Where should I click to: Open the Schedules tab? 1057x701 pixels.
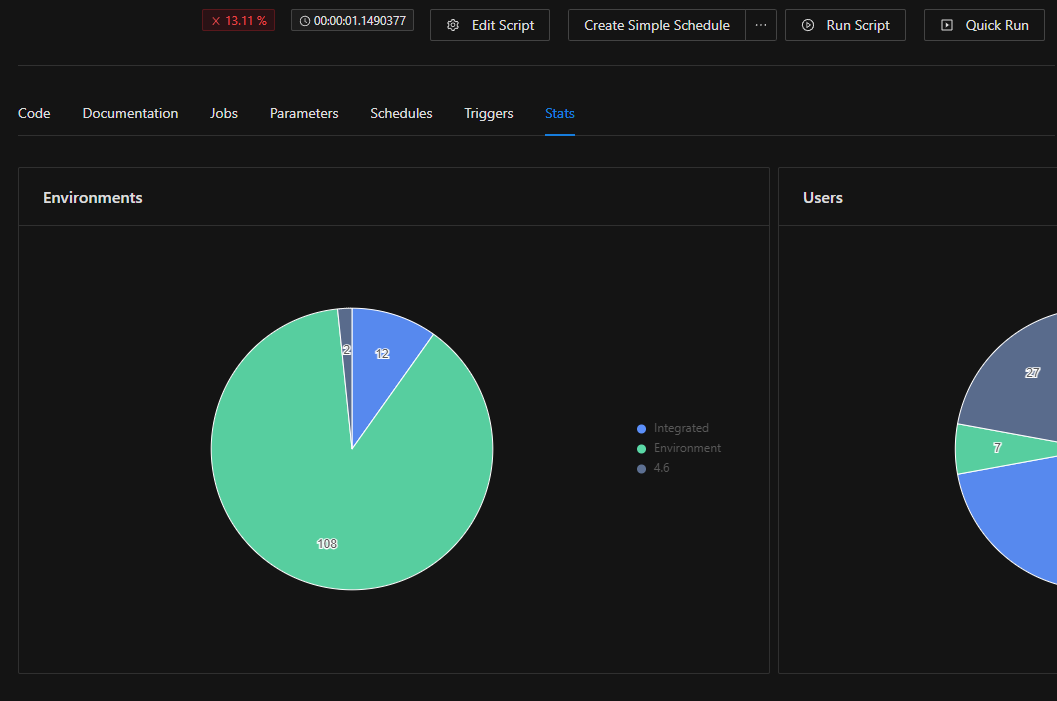point(401,113)
